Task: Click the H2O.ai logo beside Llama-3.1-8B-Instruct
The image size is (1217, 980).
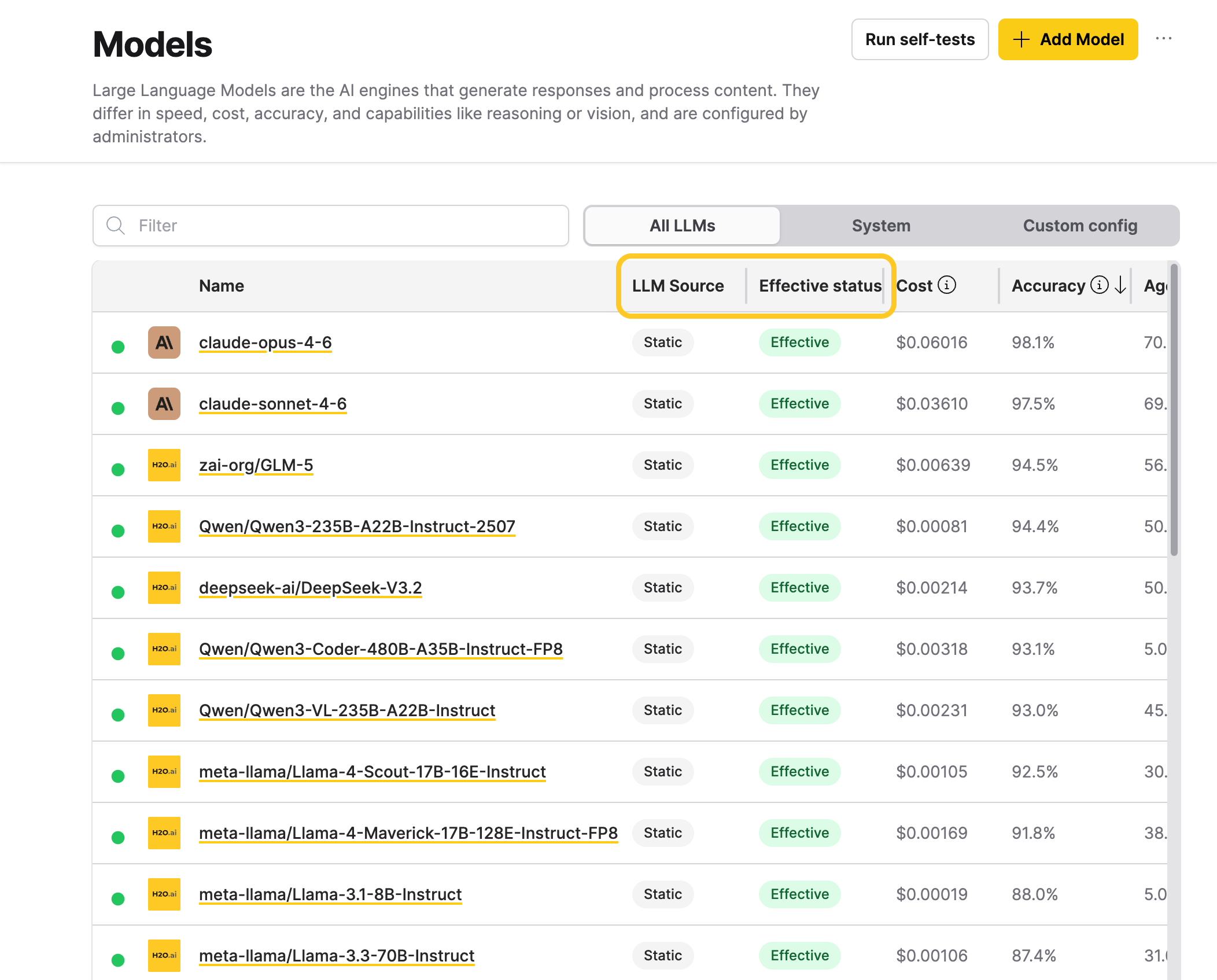Action: pyautogui.click(x=164, y=894)
